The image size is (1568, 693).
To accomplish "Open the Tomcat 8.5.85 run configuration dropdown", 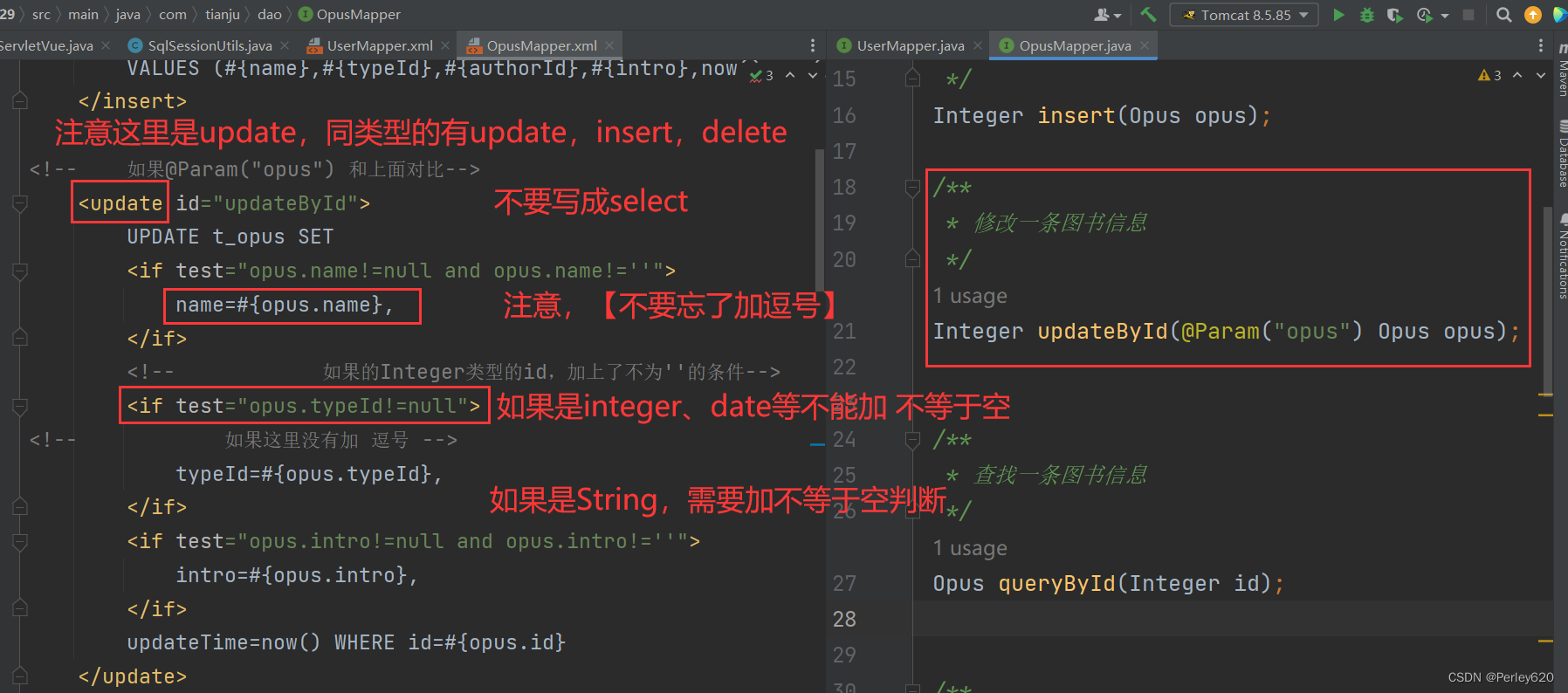I will [1244, 15].
